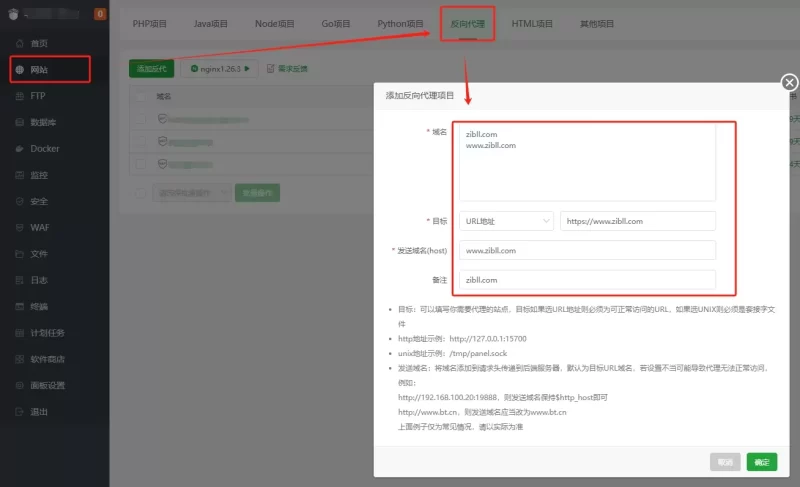The height and width of the screenshot is (487, 800).
Task: Close the 添加反向代理项目 dialog with X
Action: coord(789,82)
